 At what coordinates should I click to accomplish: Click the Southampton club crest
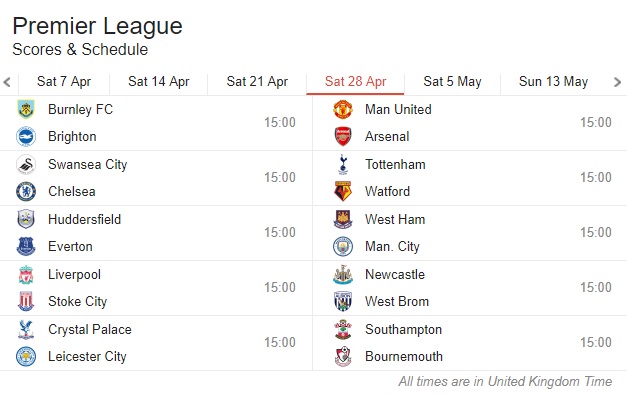pyautogui.click(x=343, y=329)
